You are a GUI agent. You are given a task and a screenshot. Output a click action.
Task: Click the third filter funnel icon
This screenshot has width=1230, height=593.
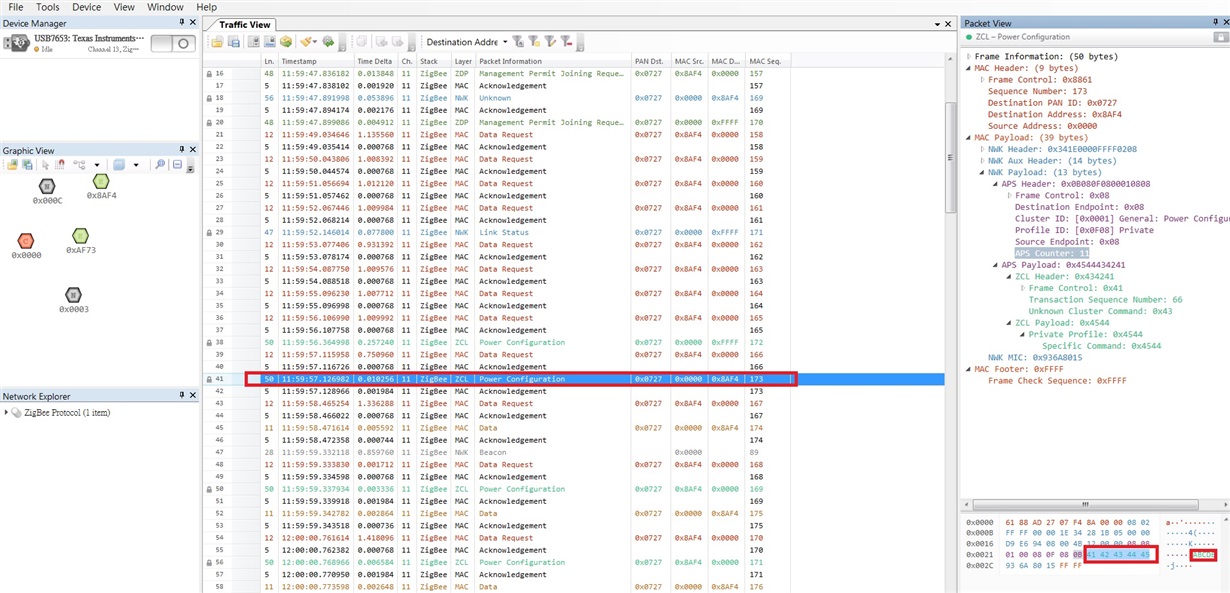click(x=550, y=42)
